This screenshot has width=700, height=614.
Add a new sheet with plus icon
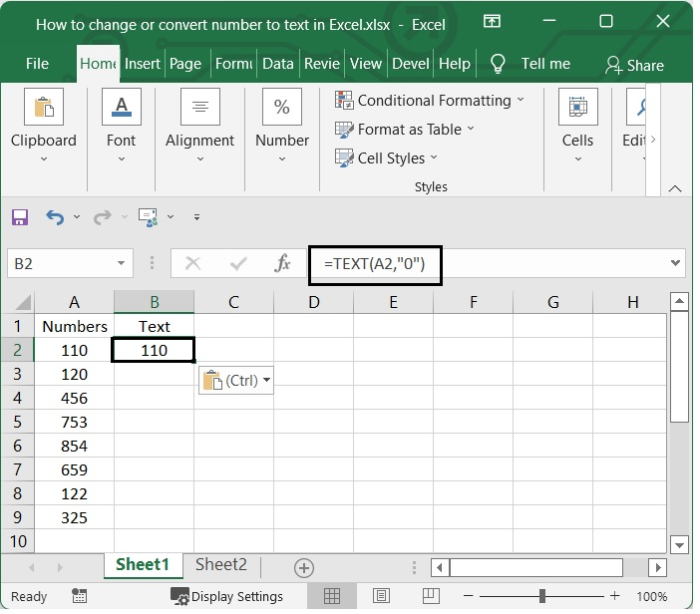(304, 568)
